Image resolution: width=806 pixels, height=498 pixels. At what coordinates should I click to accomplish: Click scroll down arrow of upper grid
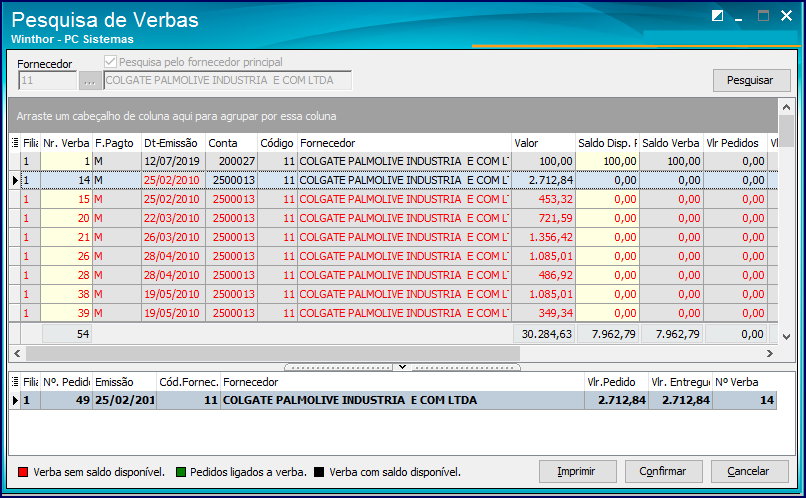pyautogui.click(x=786, y=337)
